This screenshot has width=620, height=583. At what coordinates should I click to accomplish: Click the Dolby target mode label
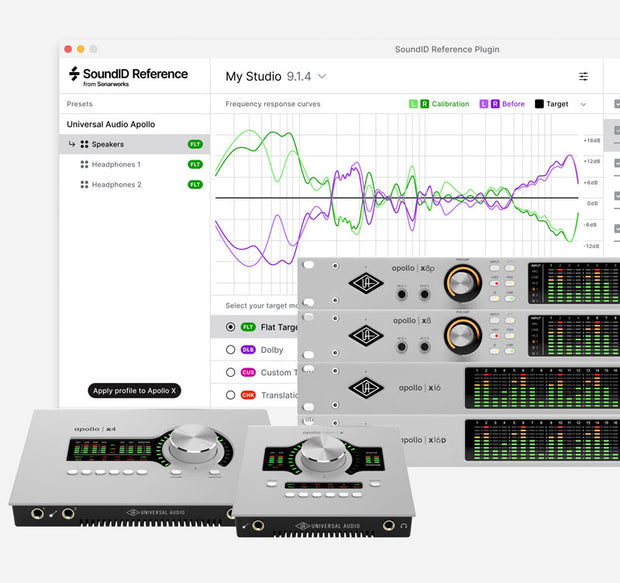tap(272, 350)
